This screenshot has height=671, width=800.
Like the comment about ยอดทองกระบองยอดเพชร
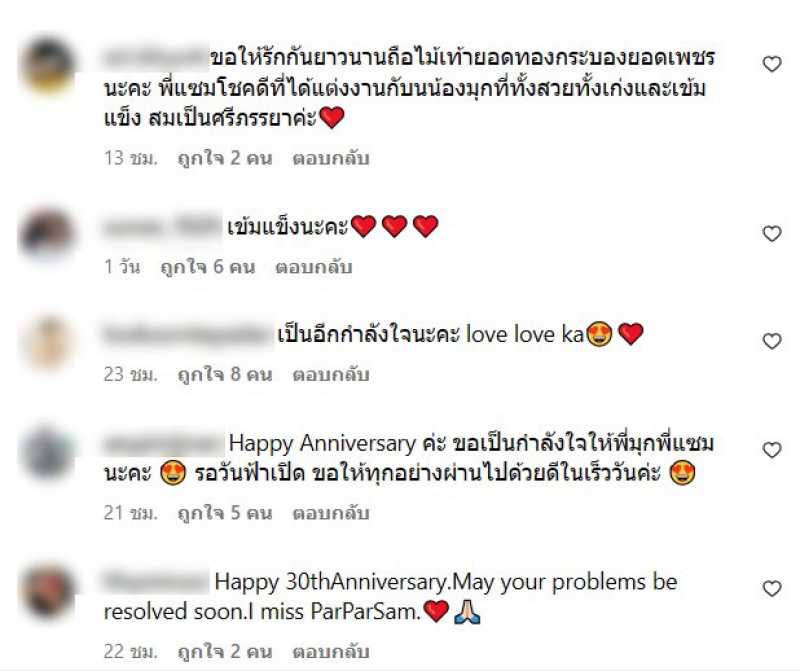coord(772,64)
